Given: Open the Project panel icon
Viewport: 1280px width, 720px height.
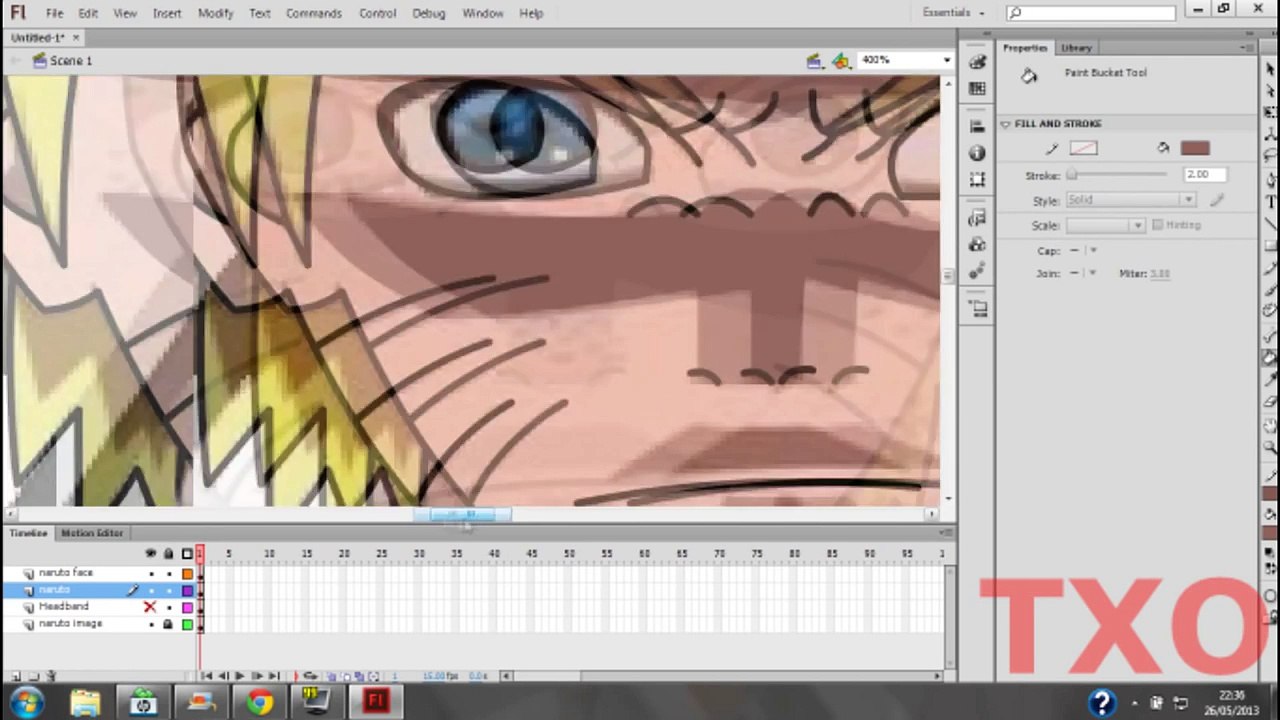Looking at the screenshot, I should point(977,309).
